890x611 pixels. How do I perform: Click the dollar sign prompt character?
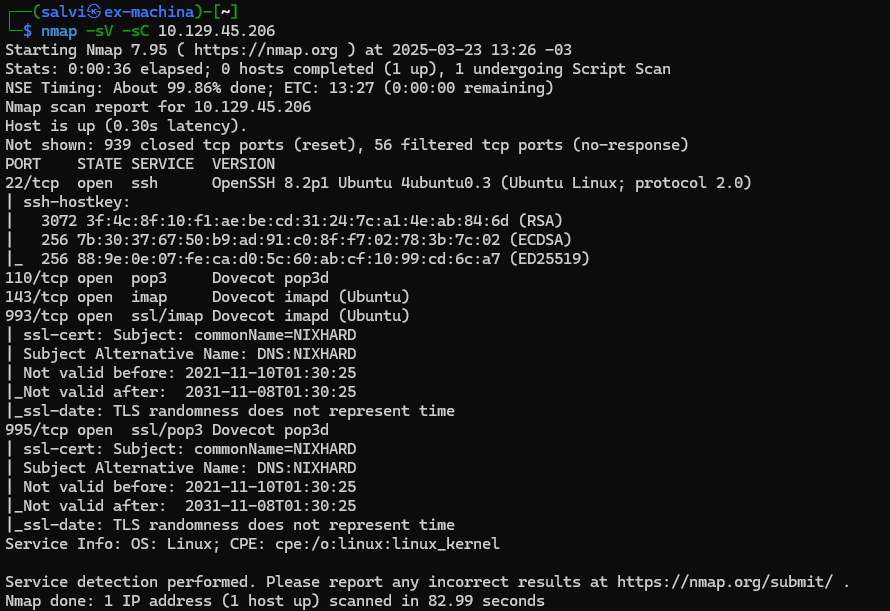(x=28, y=31)
